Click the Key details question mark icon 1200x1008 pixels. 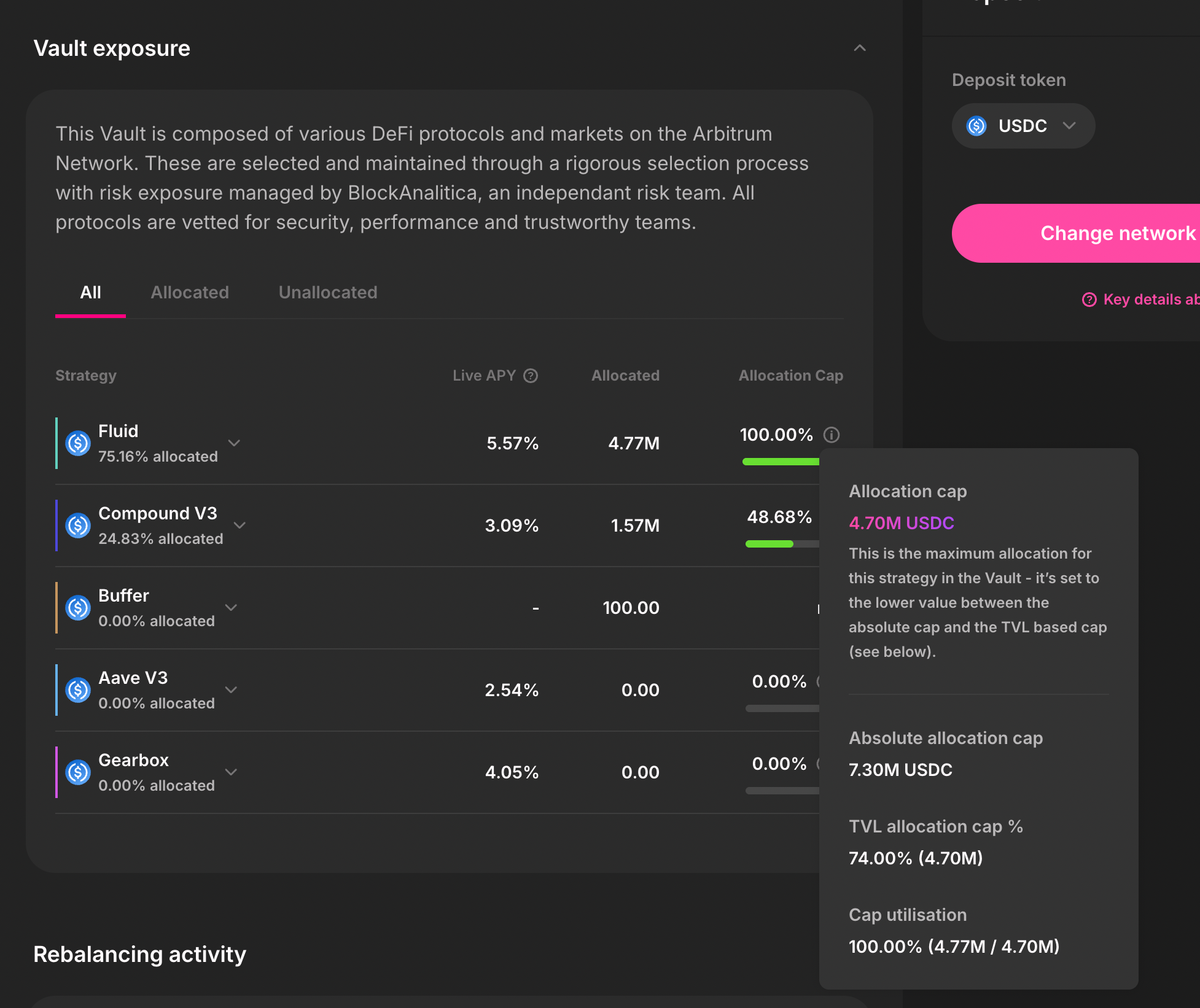[x=1089, y=300]
